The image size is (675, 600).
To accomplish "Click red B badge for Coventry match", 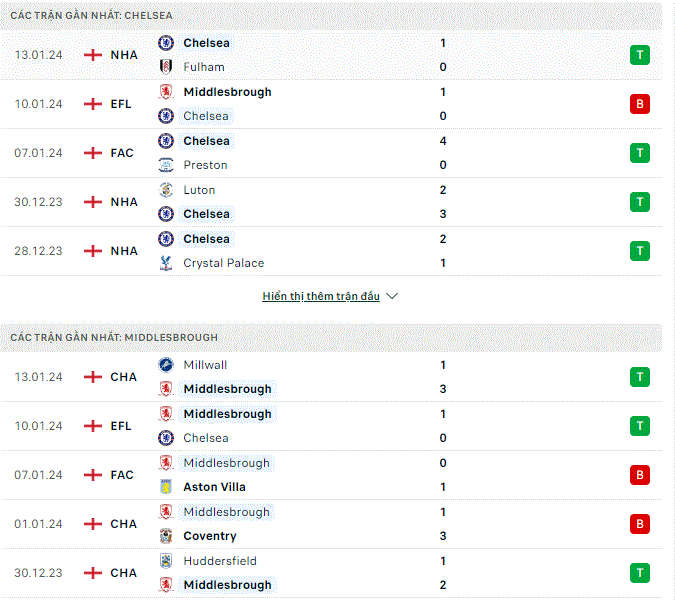I will coord(640,524).
